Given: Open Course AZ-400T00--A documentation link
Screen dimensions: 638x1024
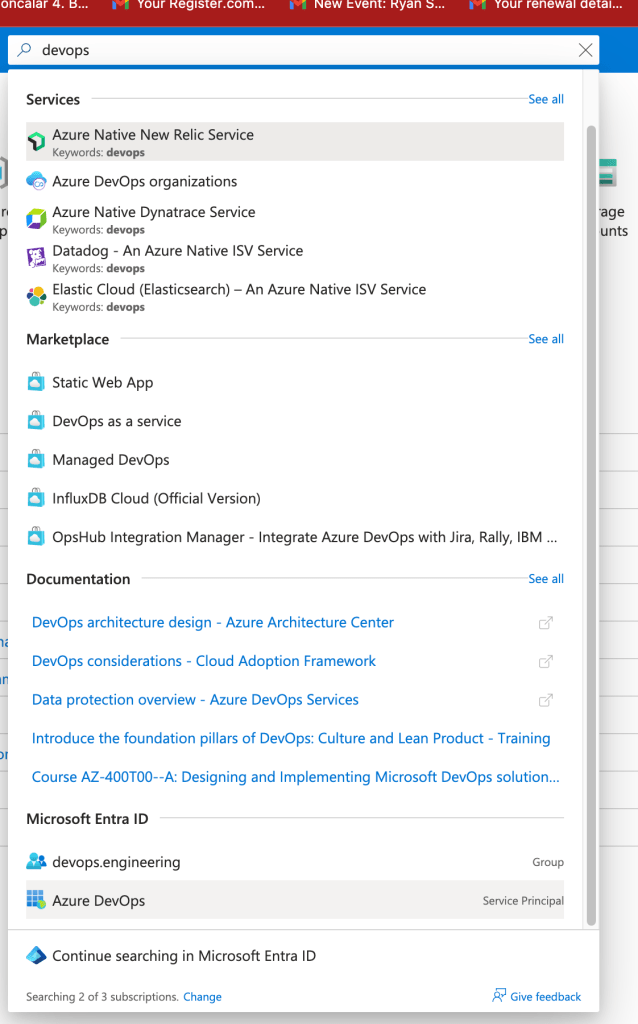Looking at the screenshot, I should [x=295, y=776].
